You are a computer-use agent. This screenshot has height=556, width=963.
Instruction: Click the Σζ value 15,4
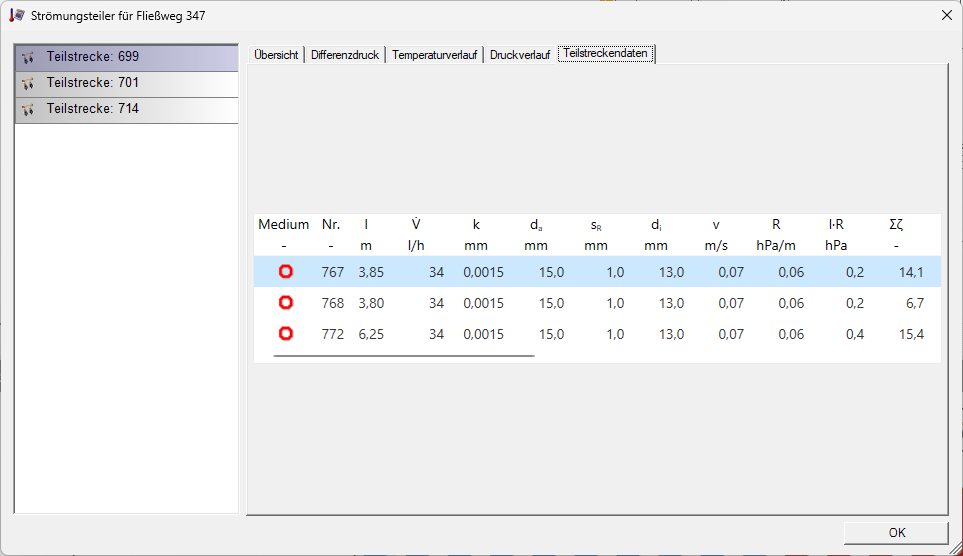pyautogui.click(x=911, y=334)
